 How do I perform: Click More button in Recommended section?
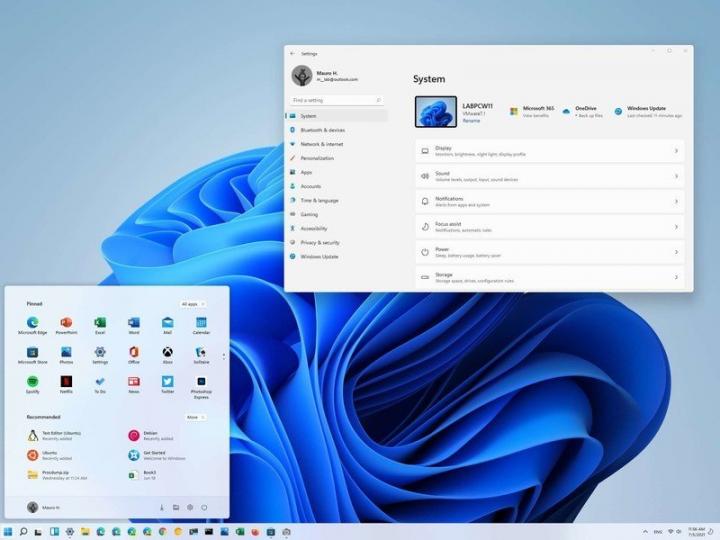click(x=195, y=417)
